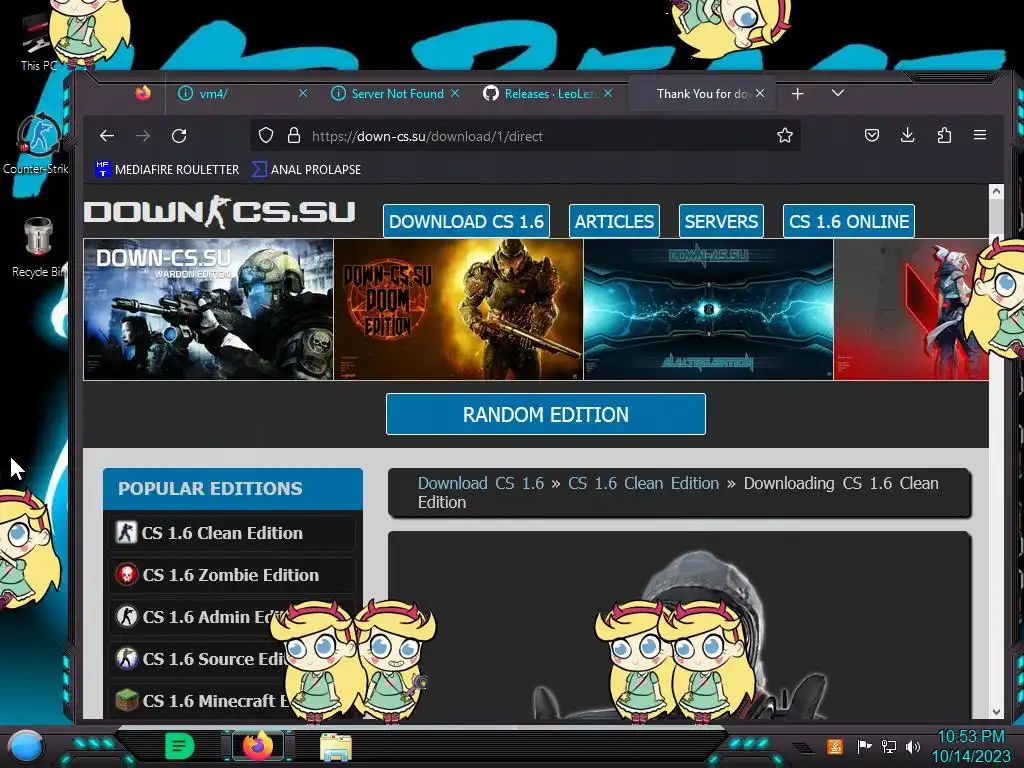Close the Server Not Found tab
Image resolution: width=1024 pixels, height=768 pixels.
(455, 94)
